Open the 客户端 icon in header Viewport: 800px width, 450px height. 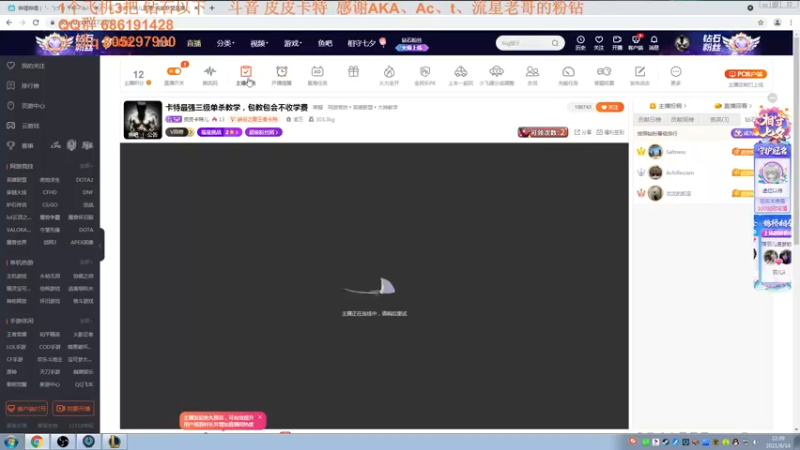click(636, 40)
